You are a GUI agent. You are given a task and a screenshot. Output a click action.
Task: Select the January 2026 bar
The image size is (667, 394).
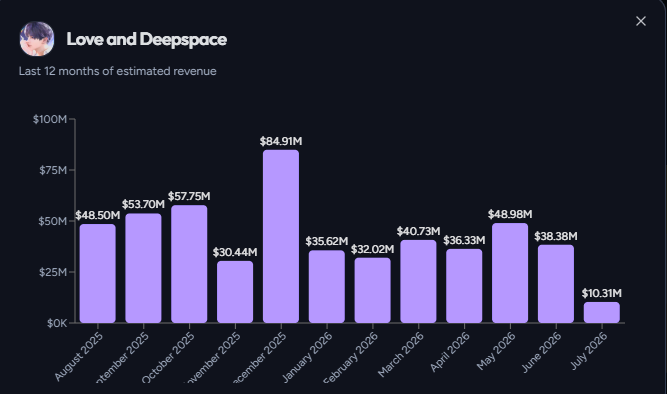point(327,286)
